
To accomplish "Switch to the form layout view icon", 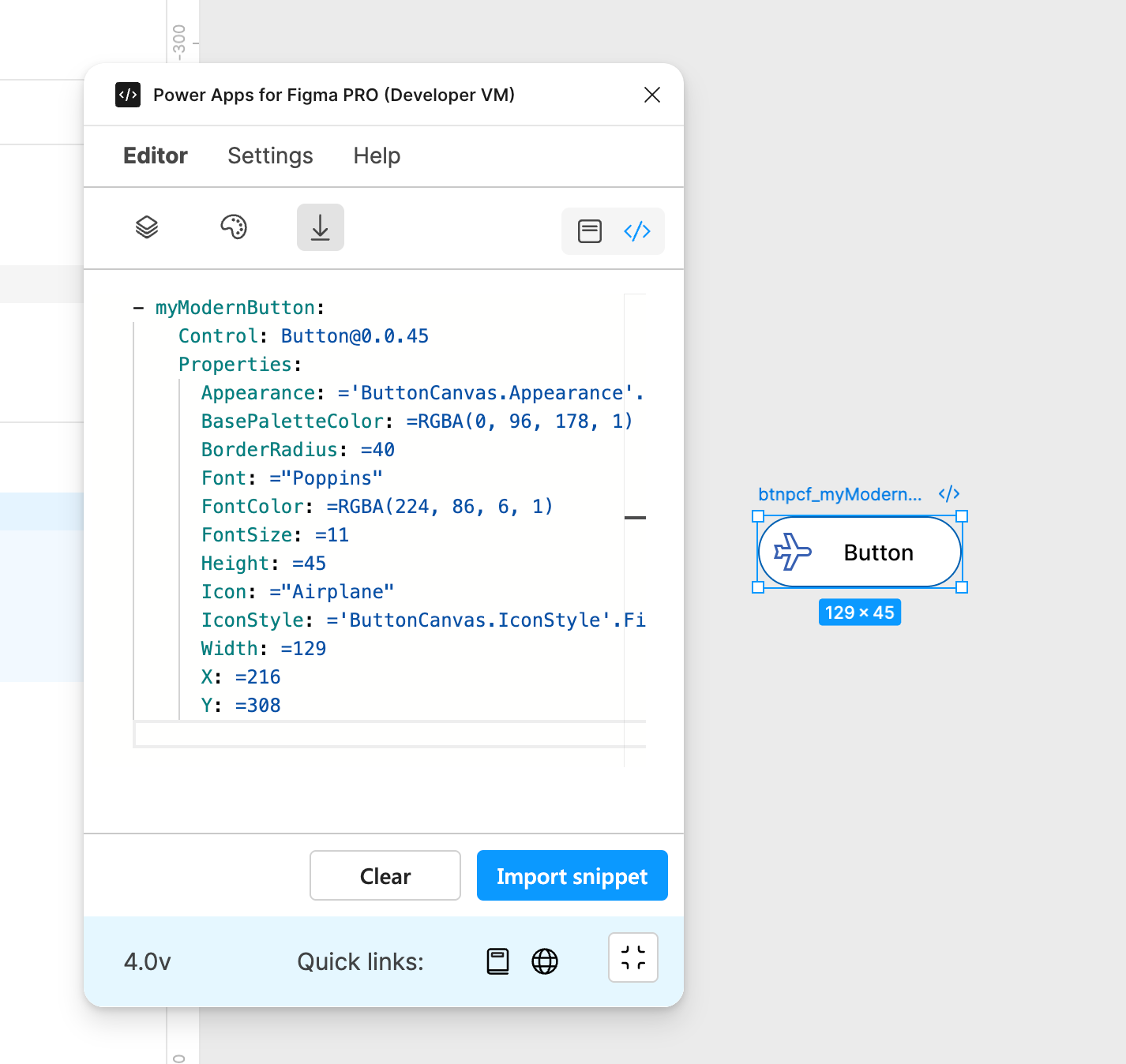I will (x=590, y=231).
